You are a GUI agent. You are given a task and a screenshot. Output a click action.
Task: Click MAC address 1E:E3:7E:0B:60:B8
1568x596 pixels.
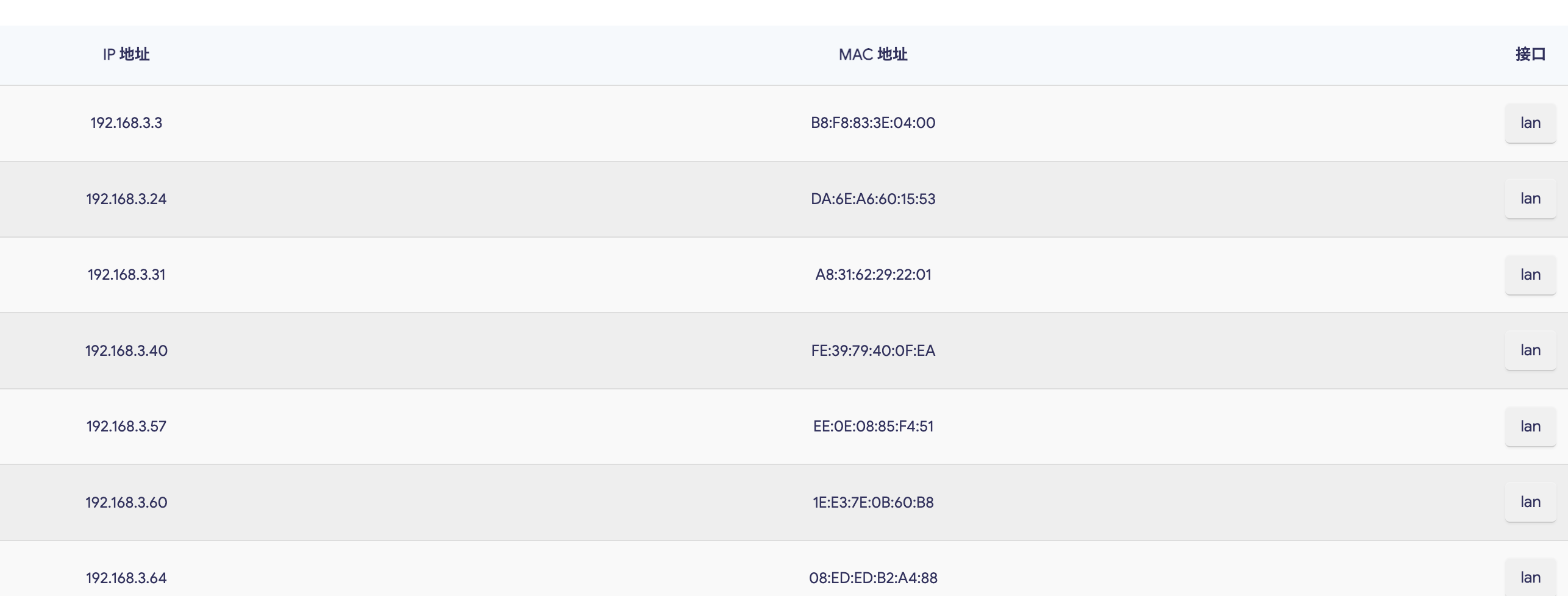(x=873, y=503)
